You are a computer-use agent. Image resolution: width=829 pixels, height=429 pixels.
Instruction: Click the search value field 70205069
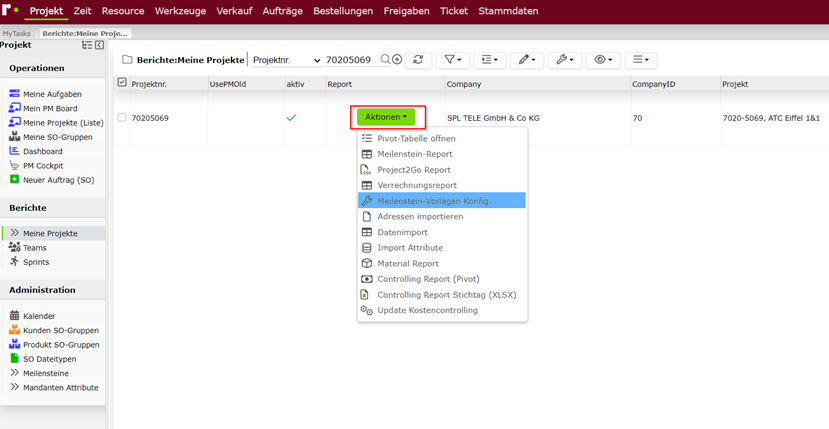tap(351, 60)
